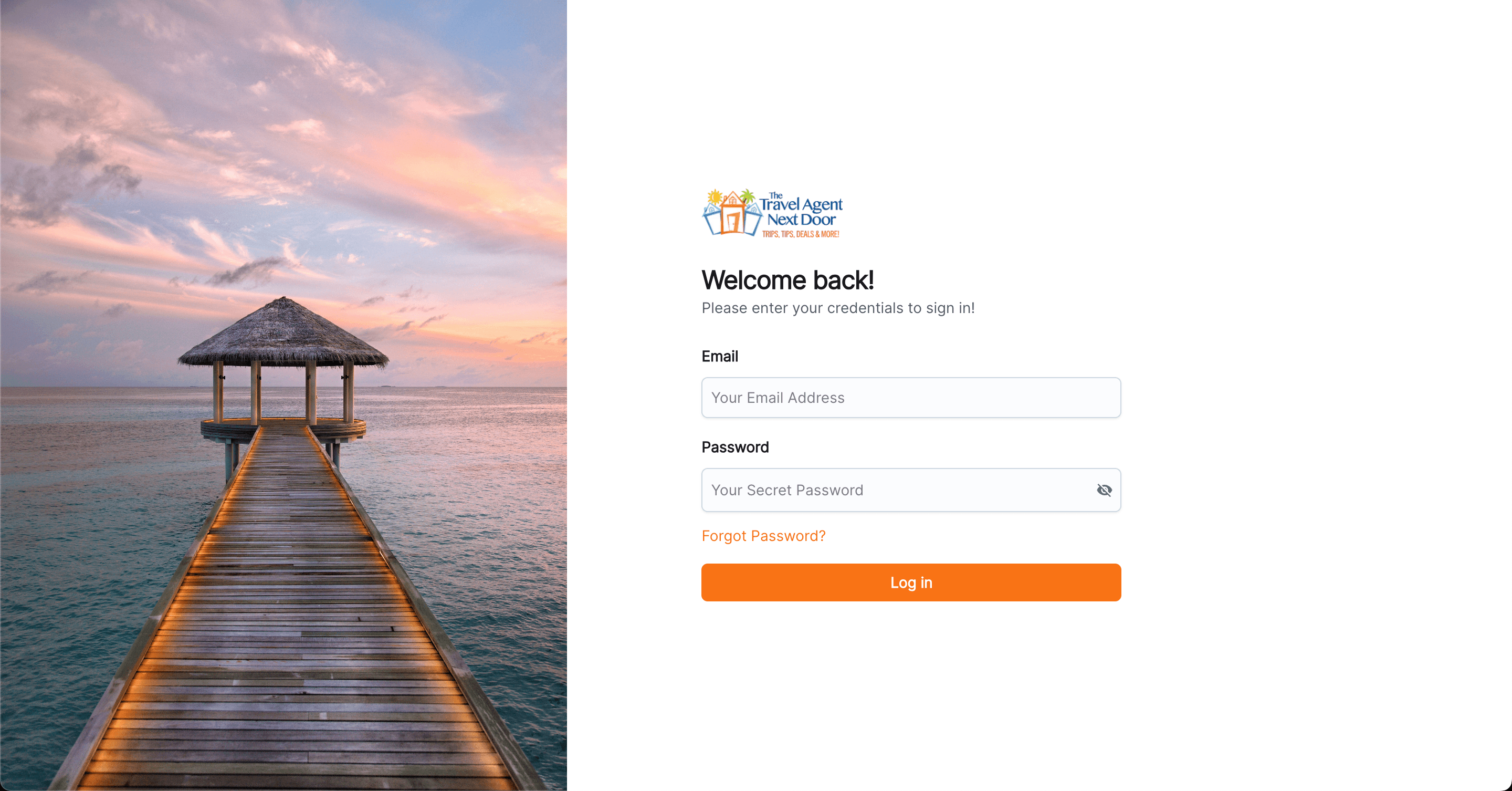Click the palm tree icon in logo

(x=747, y=195)
